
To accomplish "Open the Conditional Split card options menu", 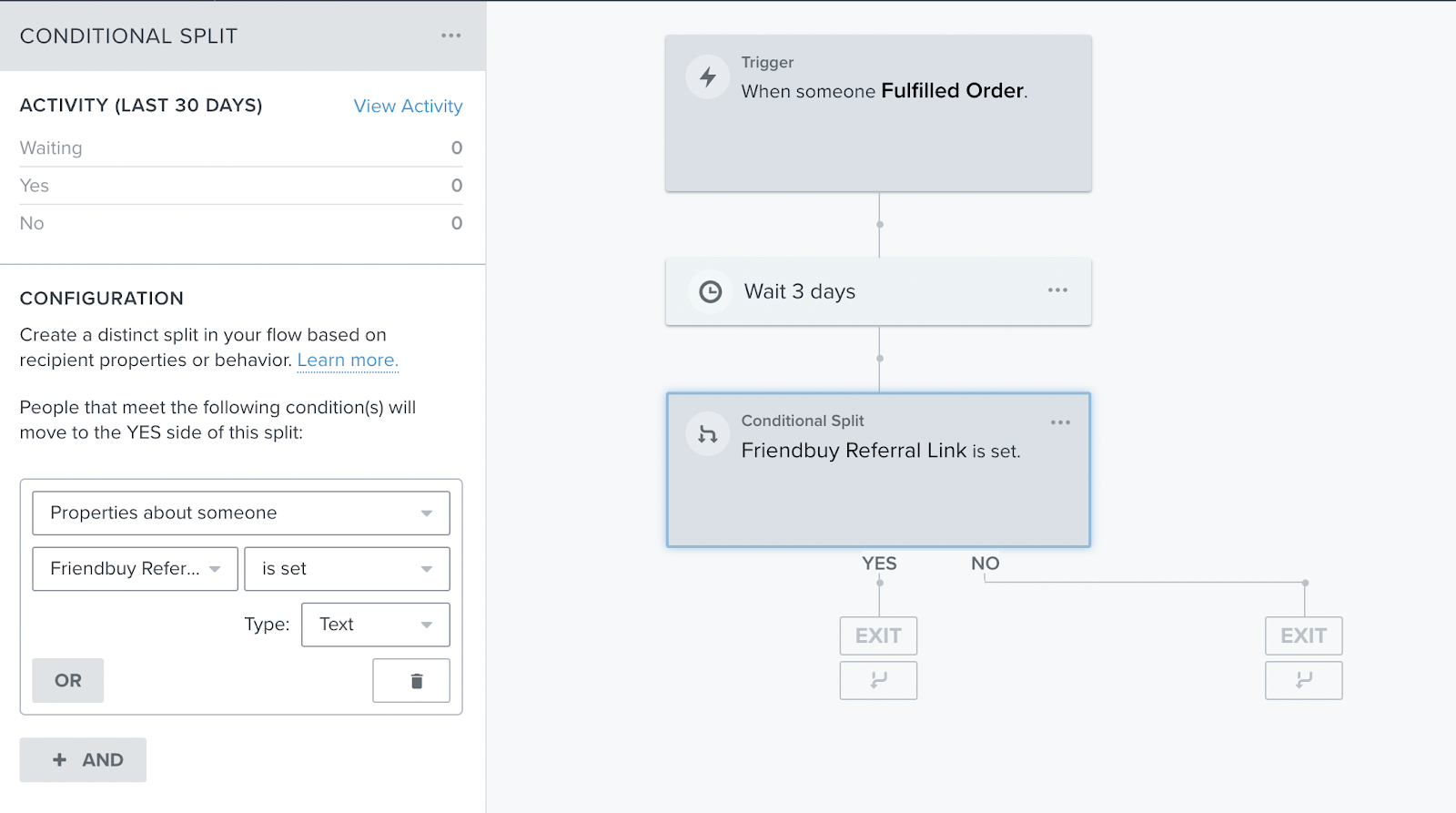I will pyautogui.click(x=1060, y=422).
